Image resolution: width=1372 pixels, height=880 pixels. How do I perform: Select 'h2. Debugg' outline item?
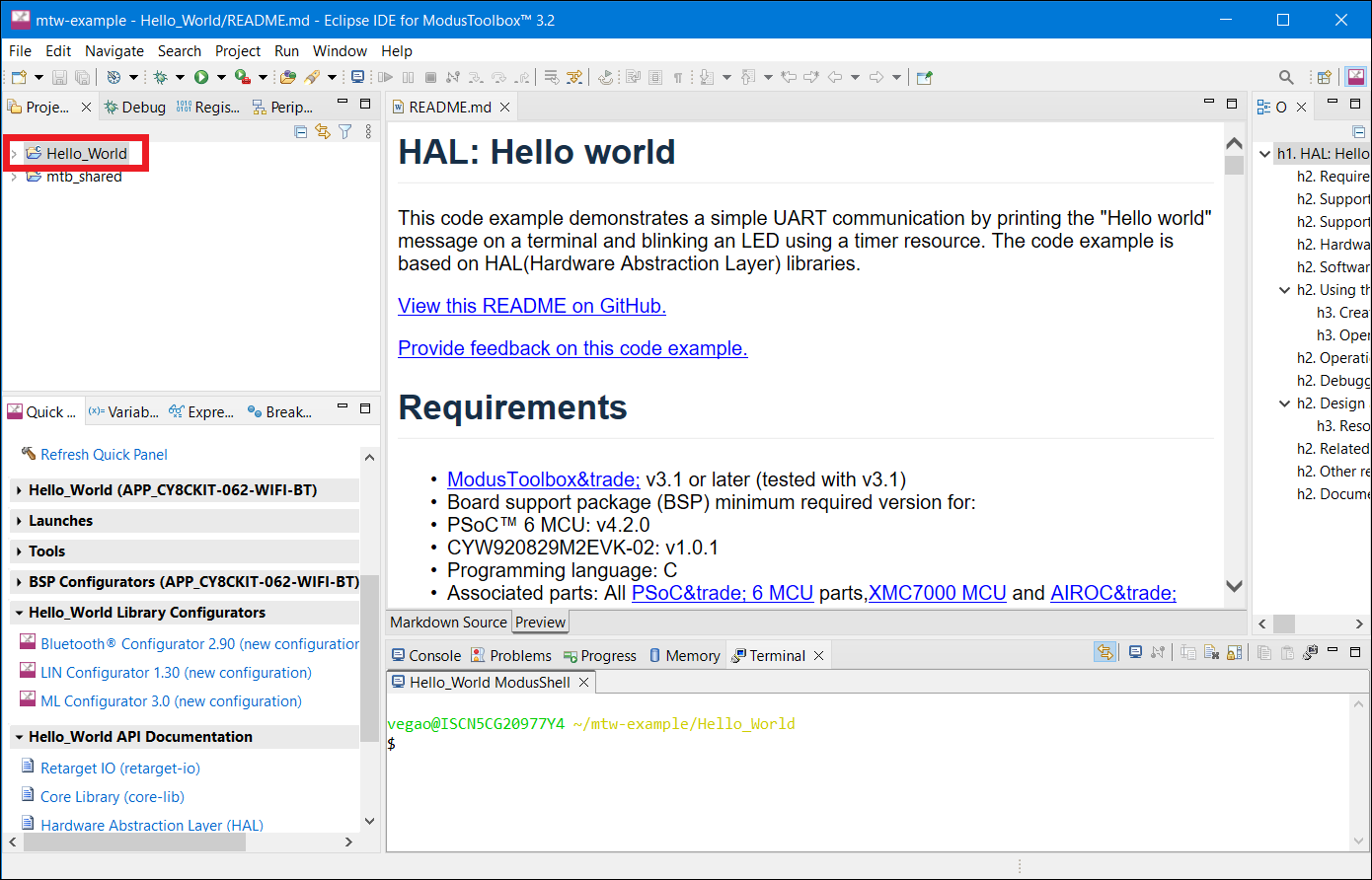click(x=1334, y=380)
